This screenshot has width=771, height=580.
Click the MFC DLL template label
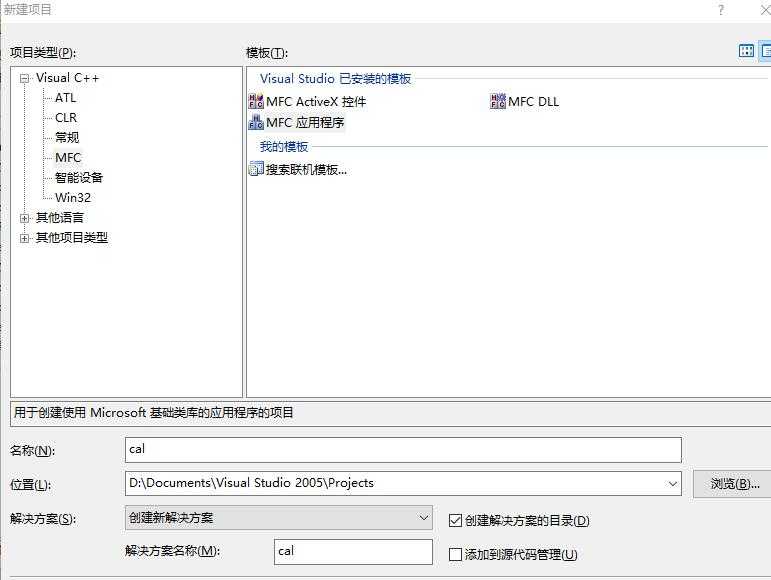(534, 102)
